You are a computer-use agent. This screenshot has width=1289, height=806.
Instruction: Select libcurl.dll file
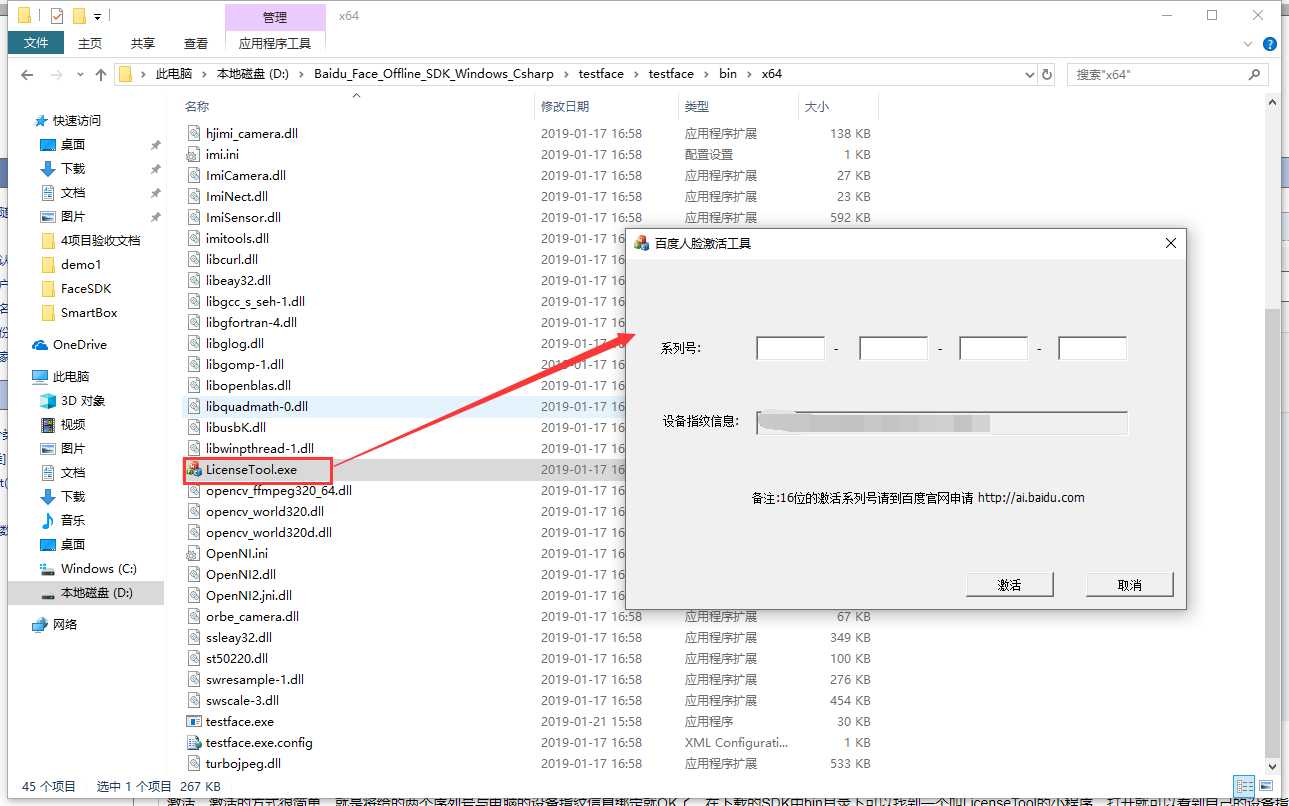(232, 259)
